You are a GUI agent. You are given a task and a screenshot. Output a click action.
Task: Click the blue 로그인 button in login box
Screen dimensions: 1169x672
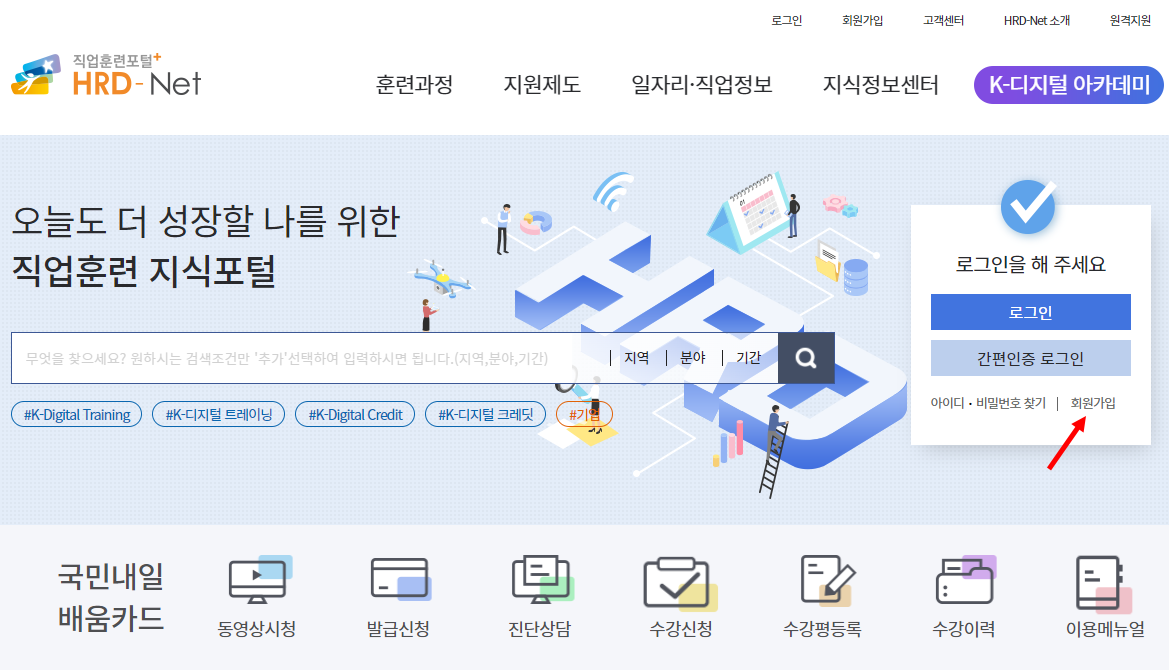tap(1030, 313)
